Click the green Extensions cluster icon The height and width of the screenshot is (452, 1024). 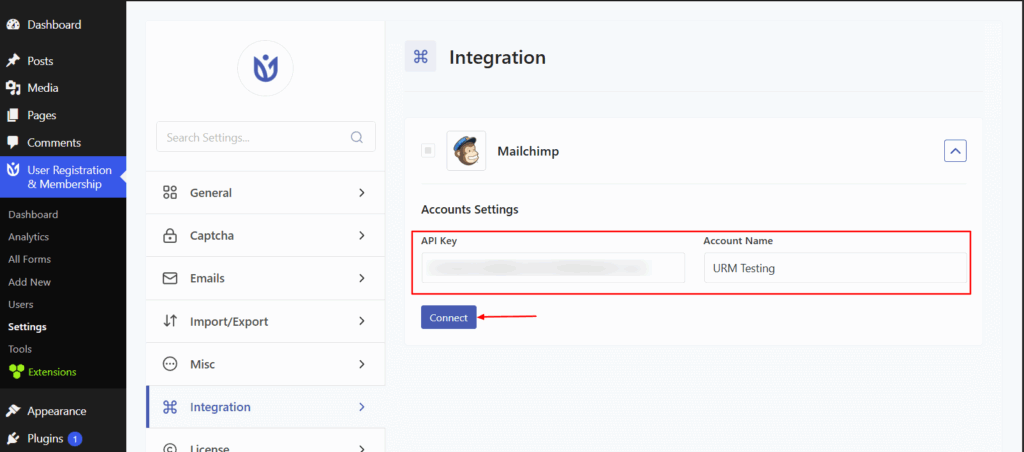(x=16, y=372)
